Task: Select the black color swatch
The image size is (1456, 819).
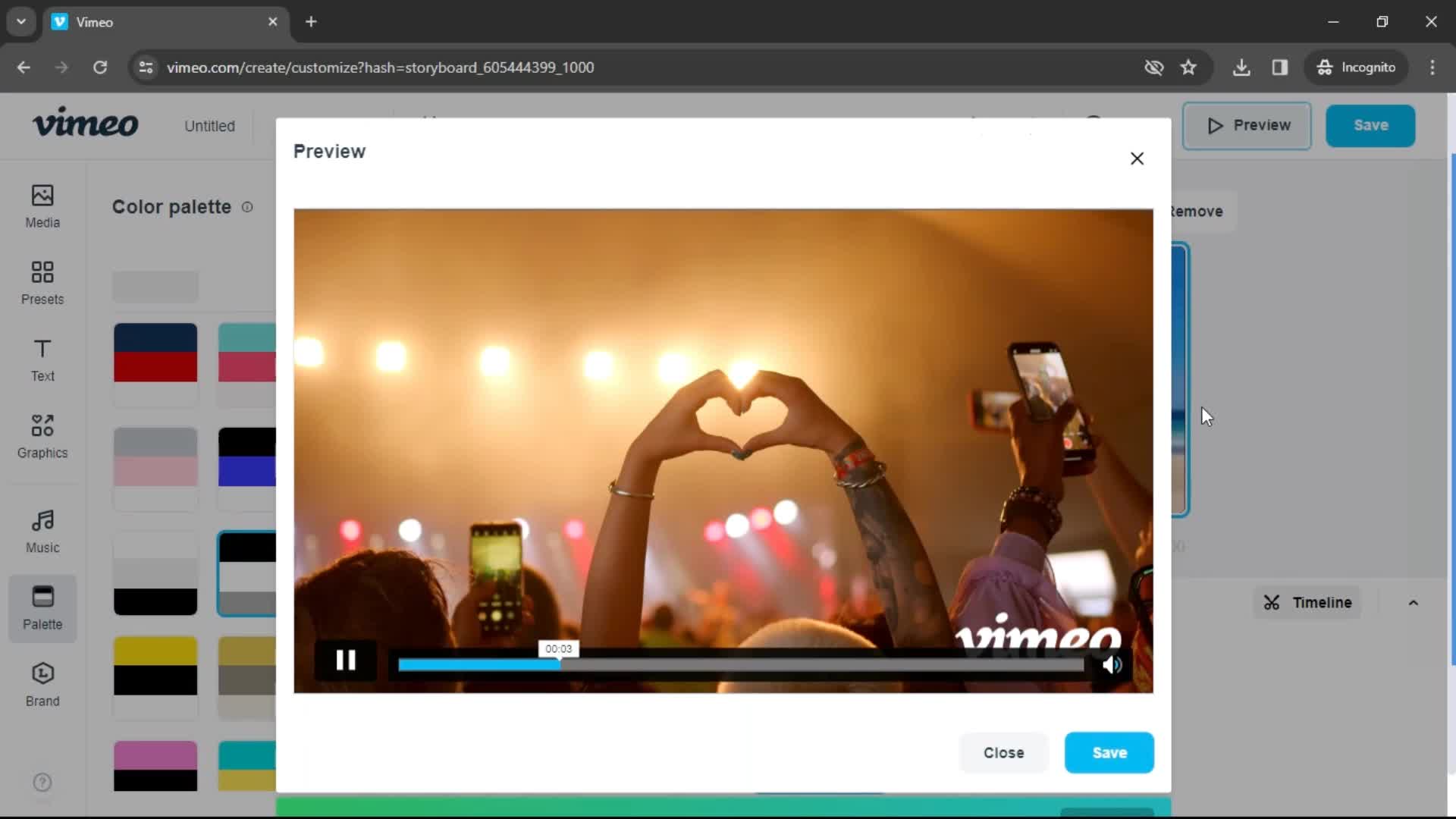Action: (155, 600)
